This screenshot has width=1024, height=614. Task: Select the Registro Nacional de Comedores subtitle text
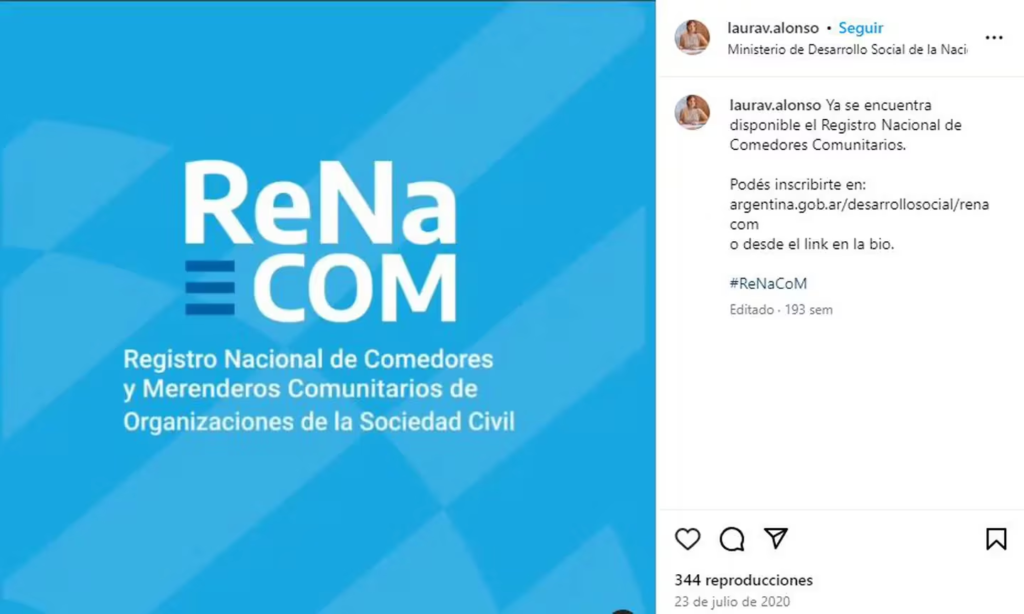tap(319, 390)
